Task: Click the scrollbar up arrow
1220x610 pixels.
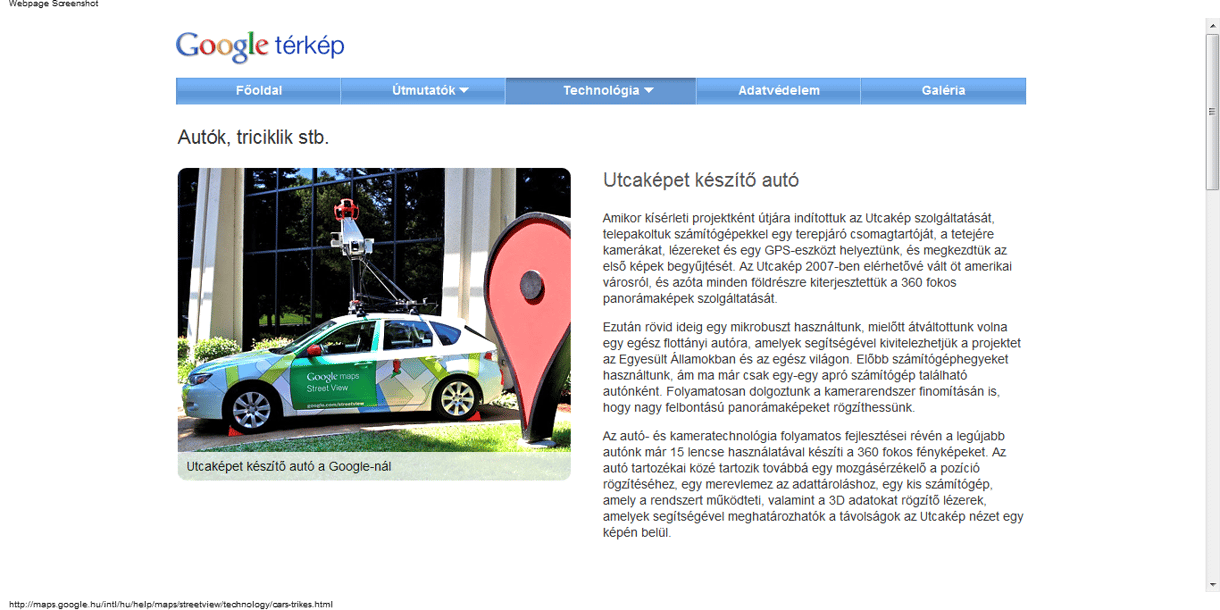Action: click(x=1212, y=25)
